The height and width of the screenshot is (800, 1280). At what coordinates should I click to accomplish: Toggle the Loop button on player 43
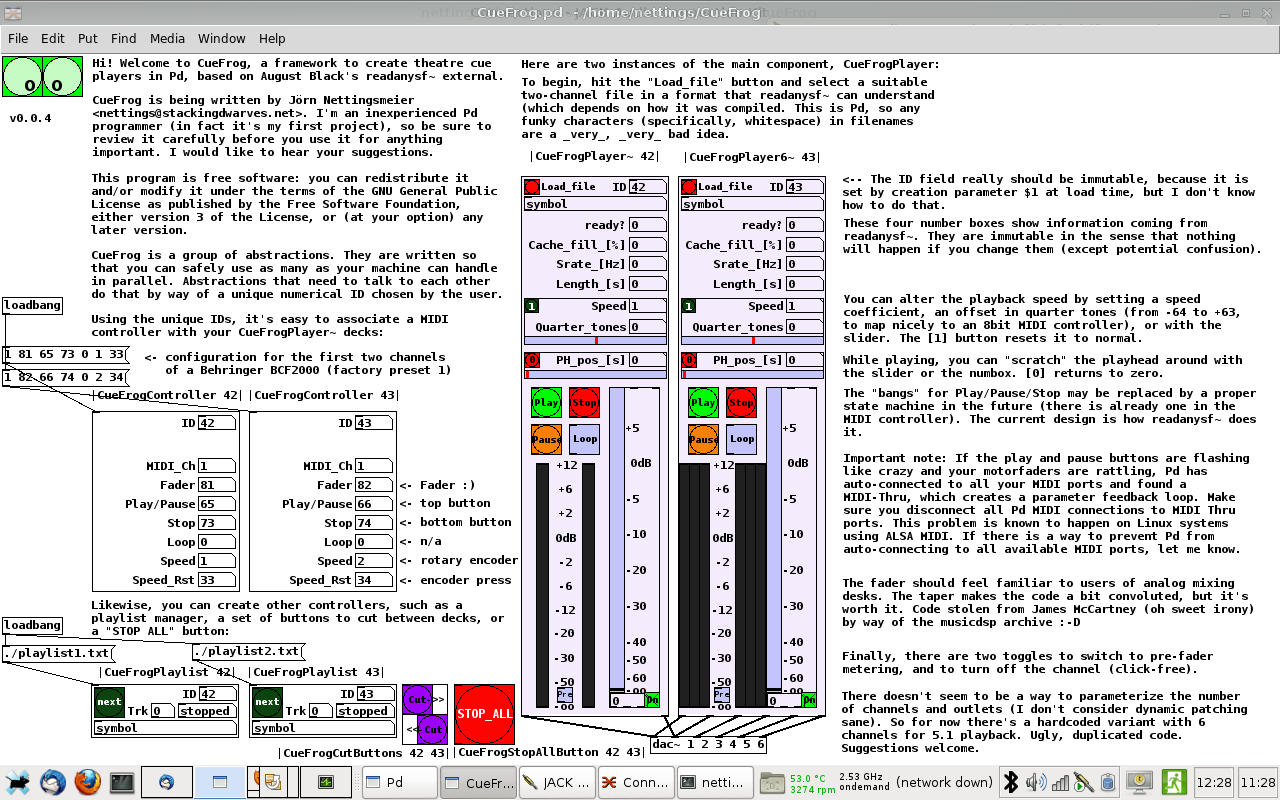tap(741, 439)
